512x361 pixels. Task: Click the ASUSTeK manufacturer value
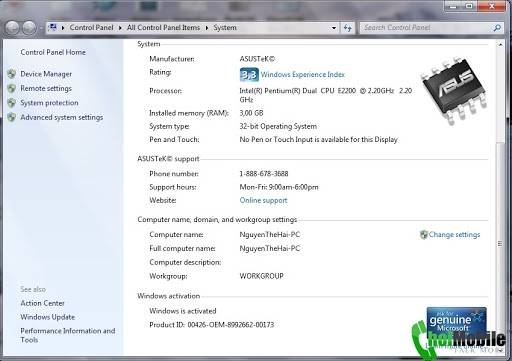(x=257, y=59)
